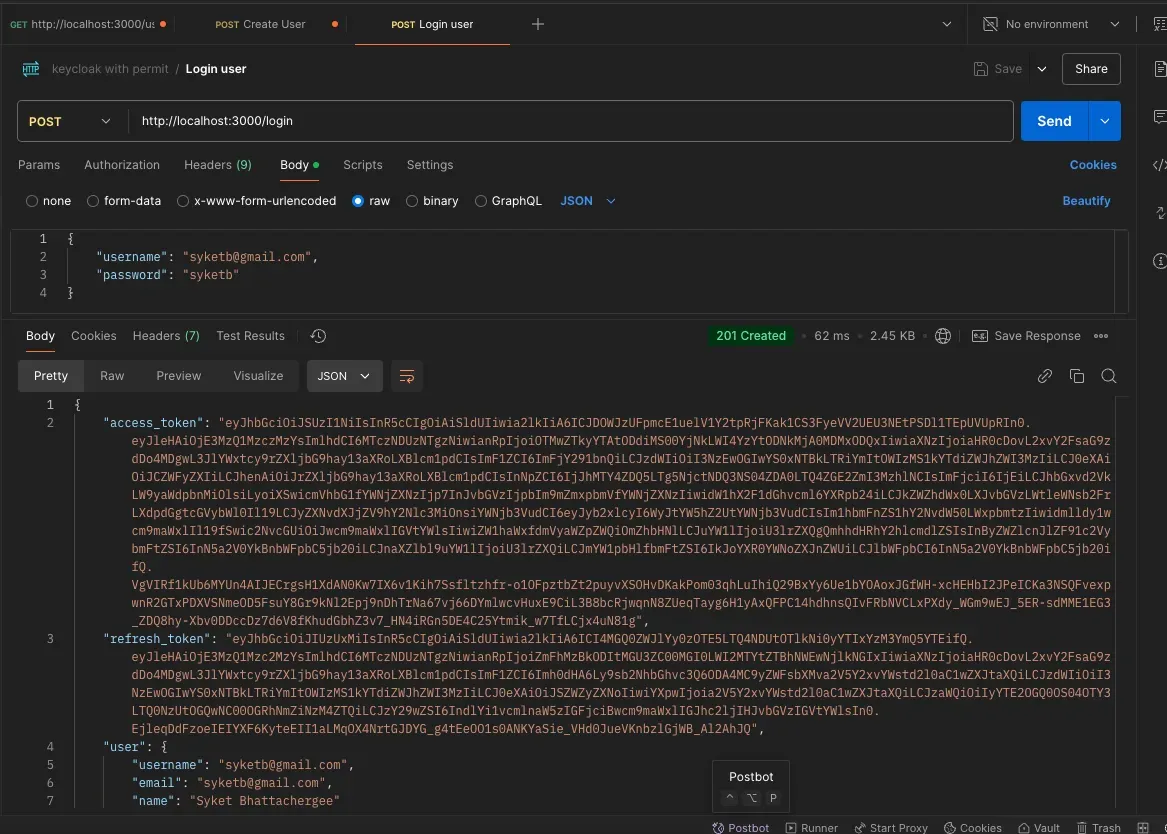Open the Send button dropdown arrow
This screenshot has width=1167, height=834.
(x=1104, y=121)
